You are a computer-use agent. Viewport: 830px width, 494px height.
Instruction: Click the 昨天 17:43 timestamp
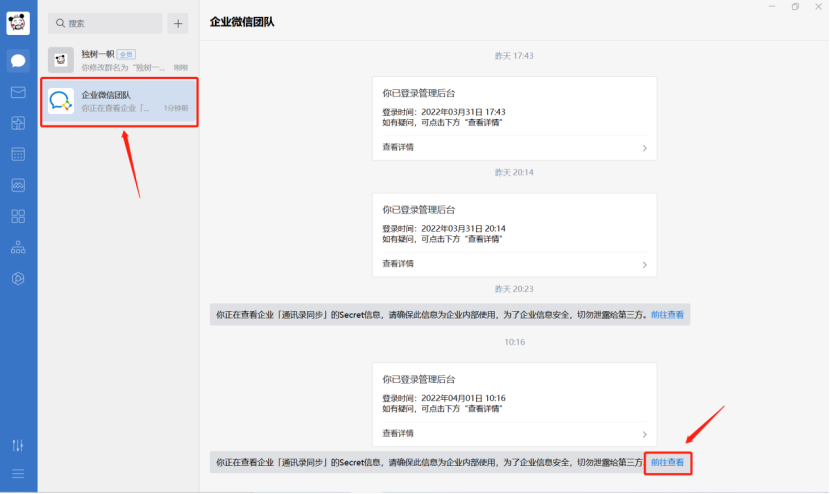[514, 56]
